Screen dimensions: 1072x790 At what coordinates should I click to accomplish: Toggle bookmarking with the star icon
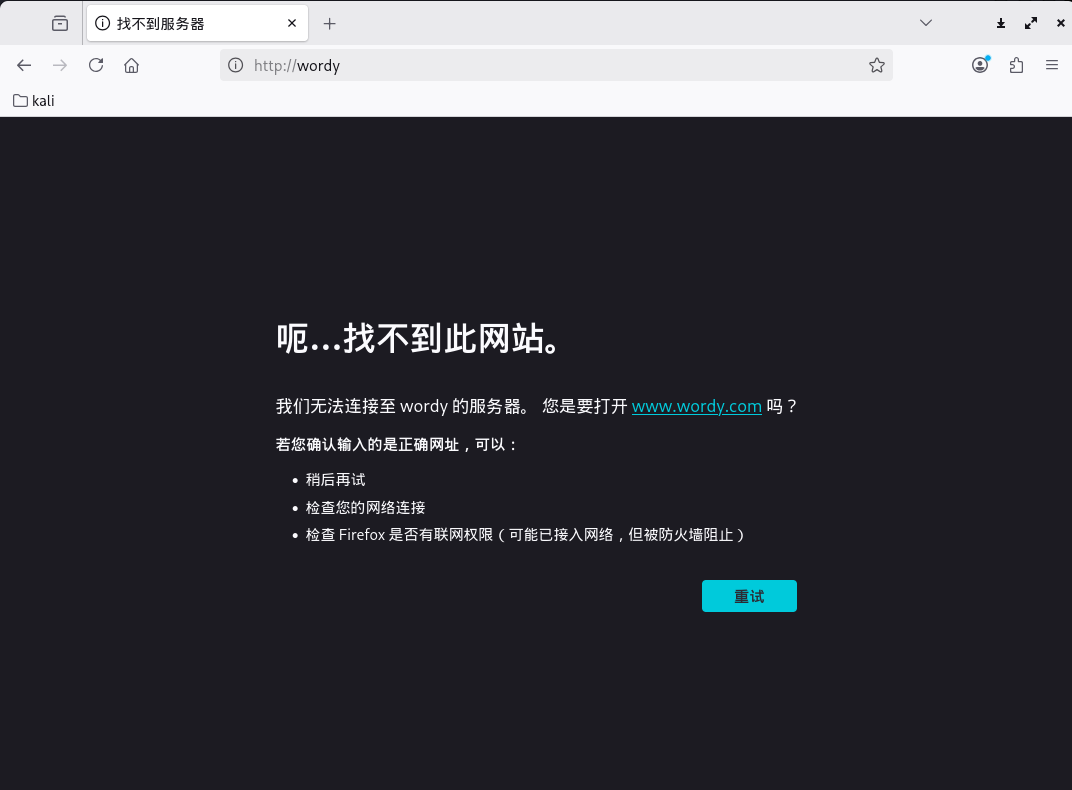click(x=877, y=65)
